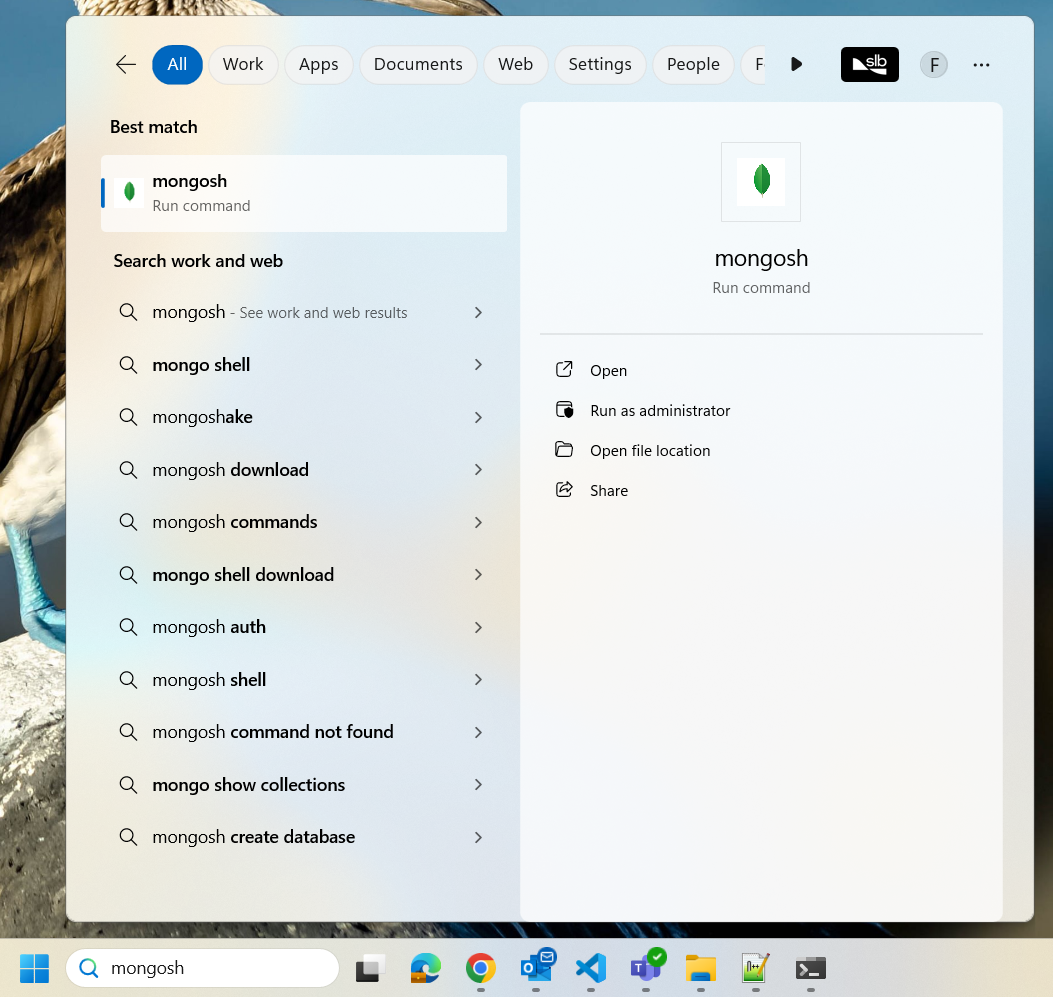Viewport: 1053px width, 997px height.
Task: Open the three-dot options menu
Action: pos(981,65)
